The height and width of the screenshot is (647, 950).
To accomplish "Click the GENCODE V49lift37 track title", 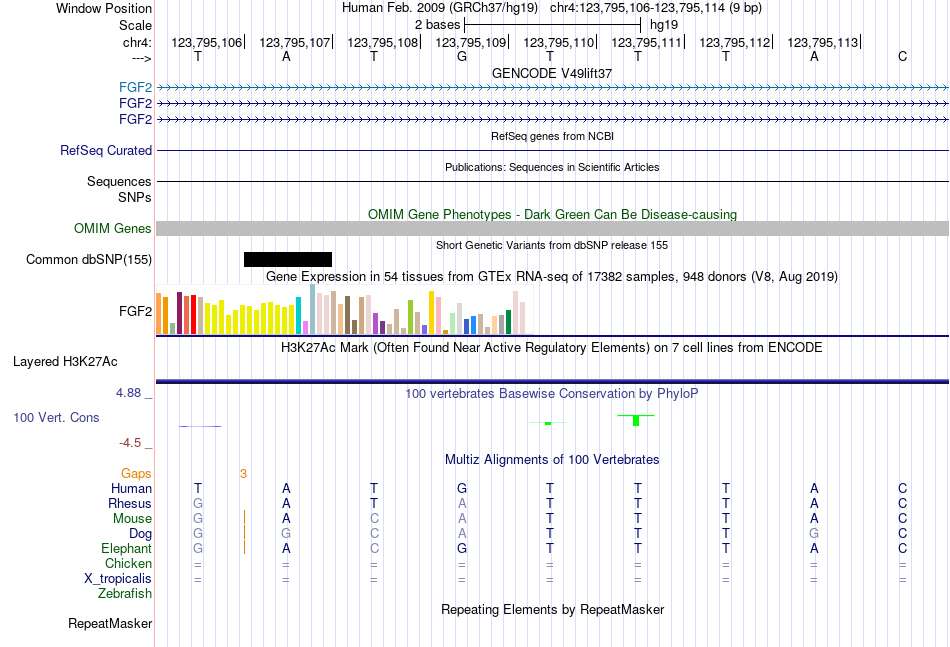I will 552,73.
